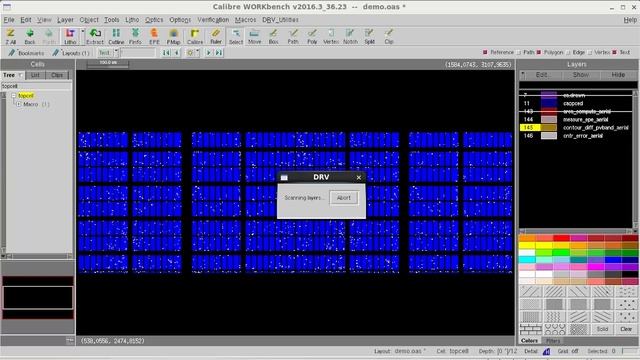Select the Split tool

click(x=369, y=36)
